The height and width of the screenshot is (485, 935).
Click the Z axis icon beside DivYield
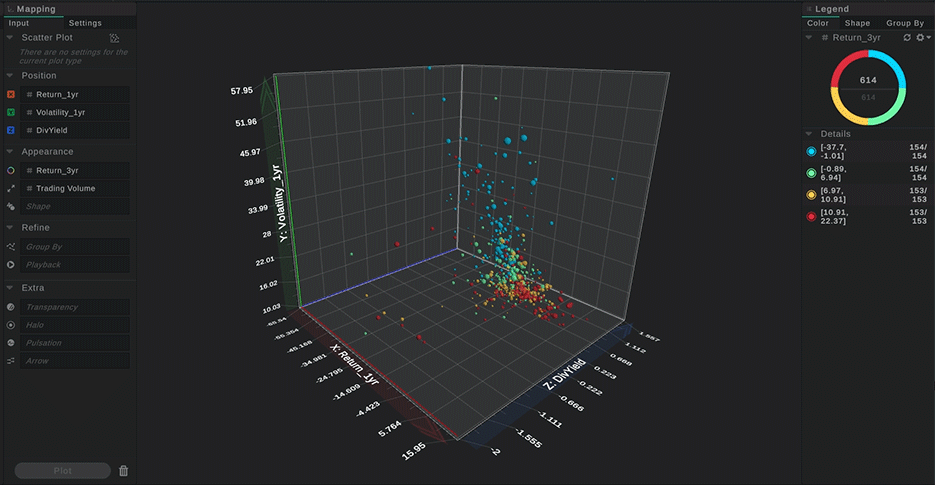click(x=11, y=130)
